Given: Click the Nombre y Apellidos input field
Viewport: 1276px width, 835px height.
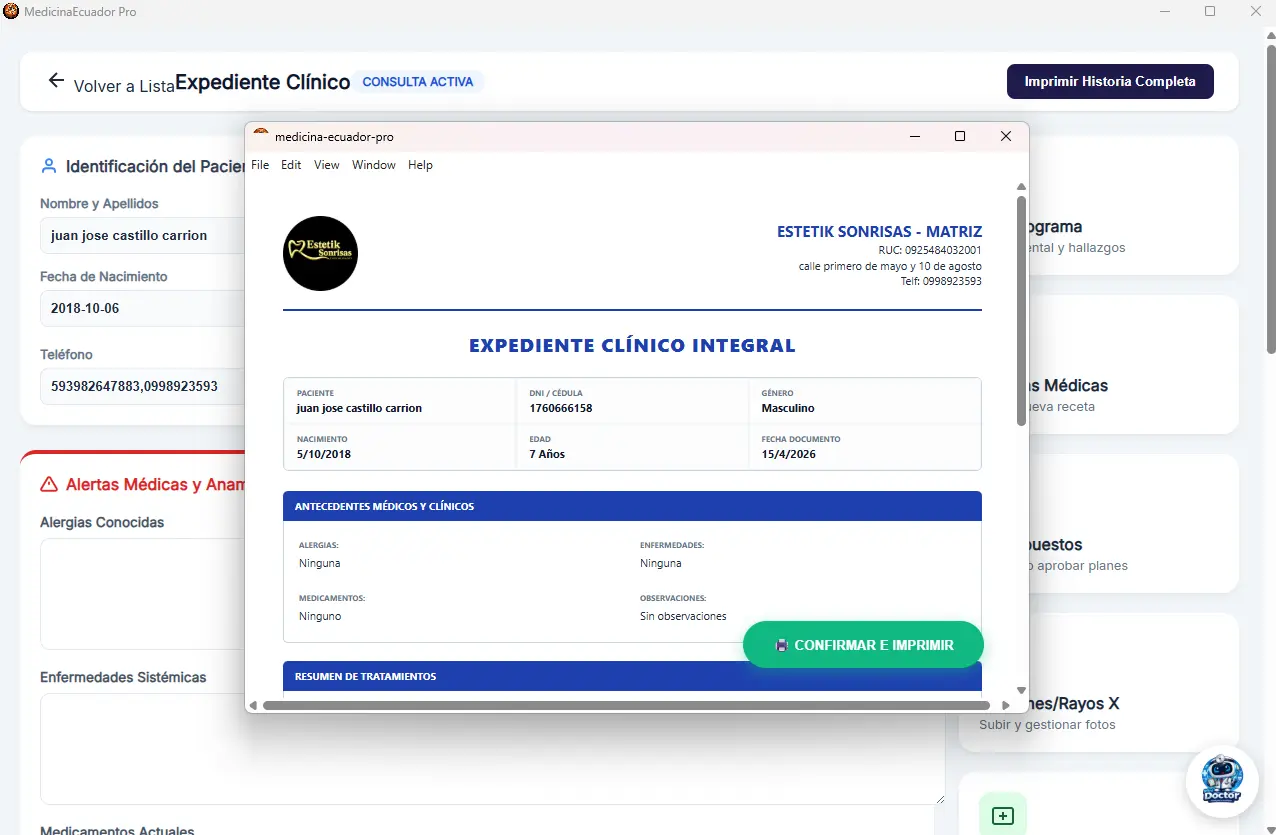Looking at the screenshot, I should click(143, 235).
